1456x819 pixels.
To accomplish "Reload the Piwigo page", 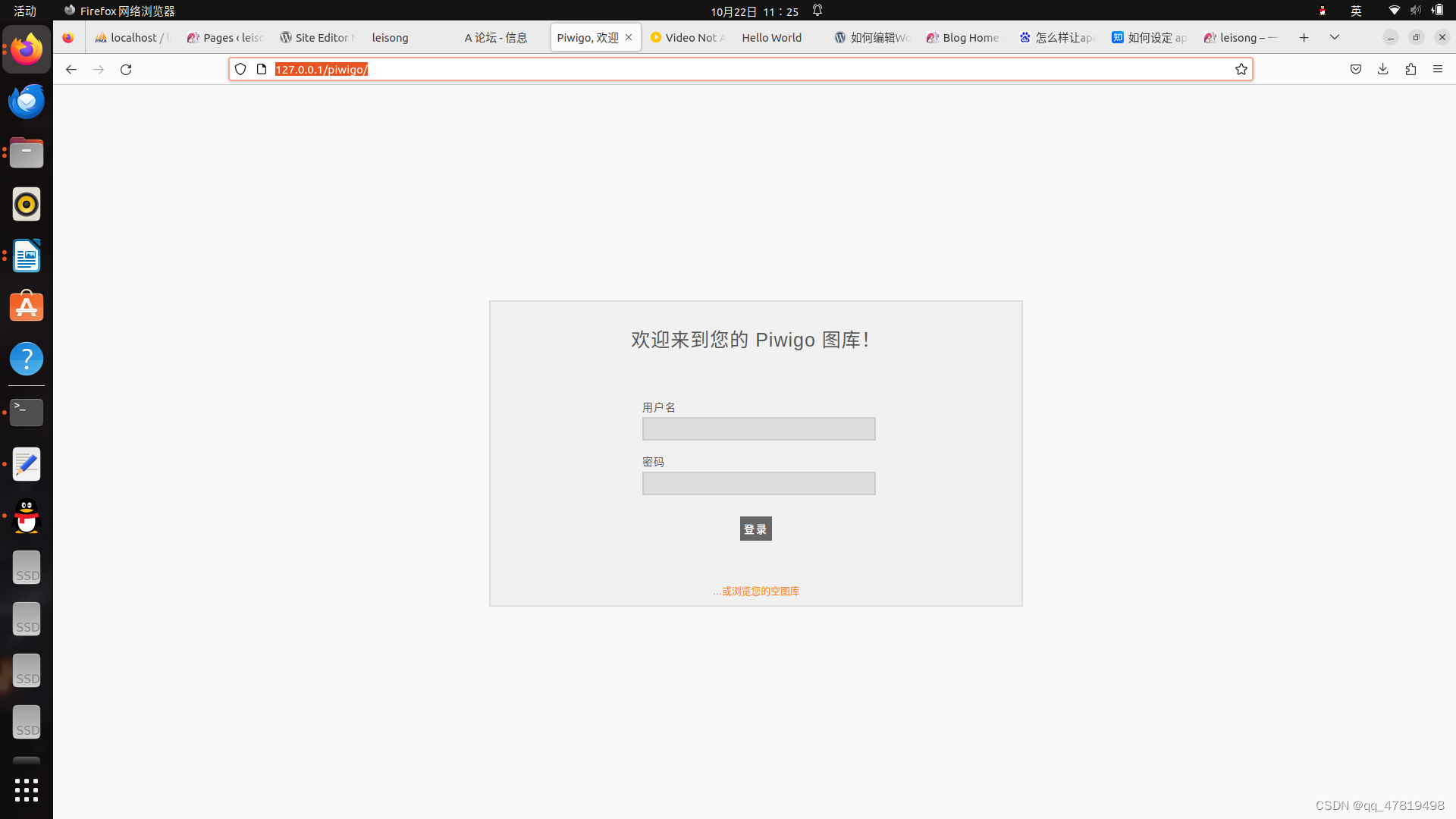I will tap(125, 69).
